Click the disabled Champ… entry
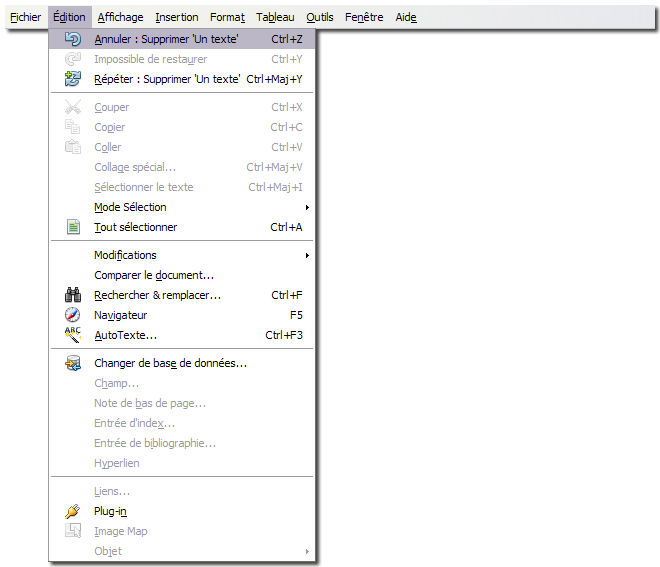The image size is (660, 567). 182,383
